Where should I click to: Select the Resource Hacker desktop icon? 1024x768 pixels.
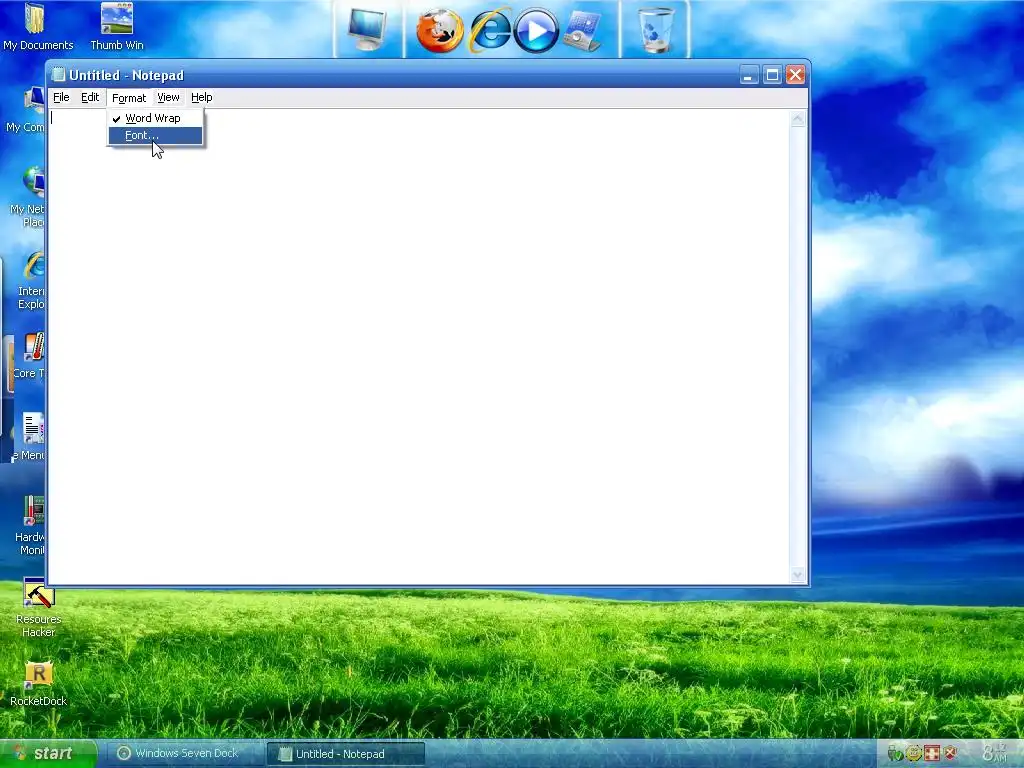[39, 607]
